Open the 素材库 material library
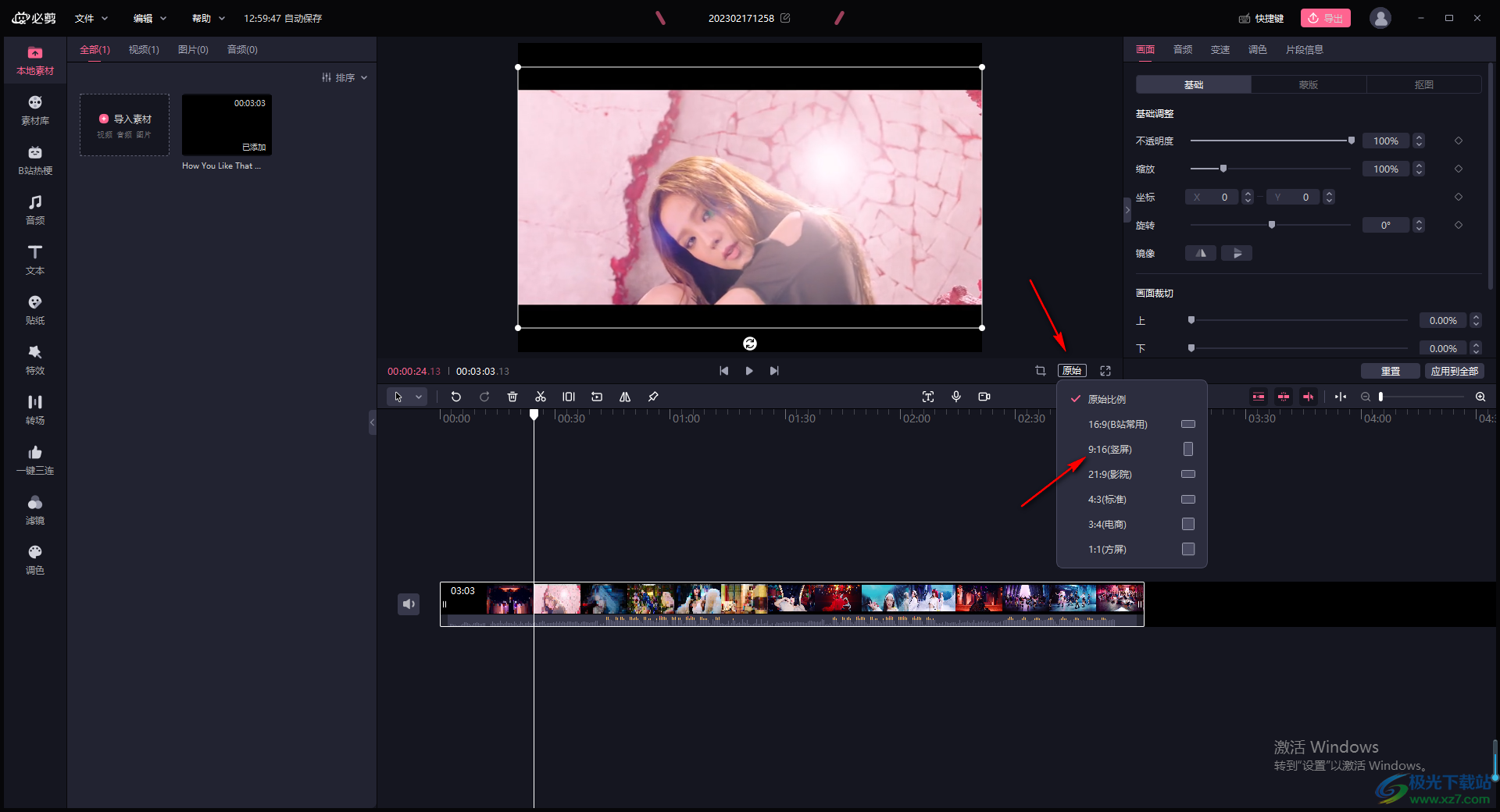This screenshot has width=1500, height=812. point(35,111)
